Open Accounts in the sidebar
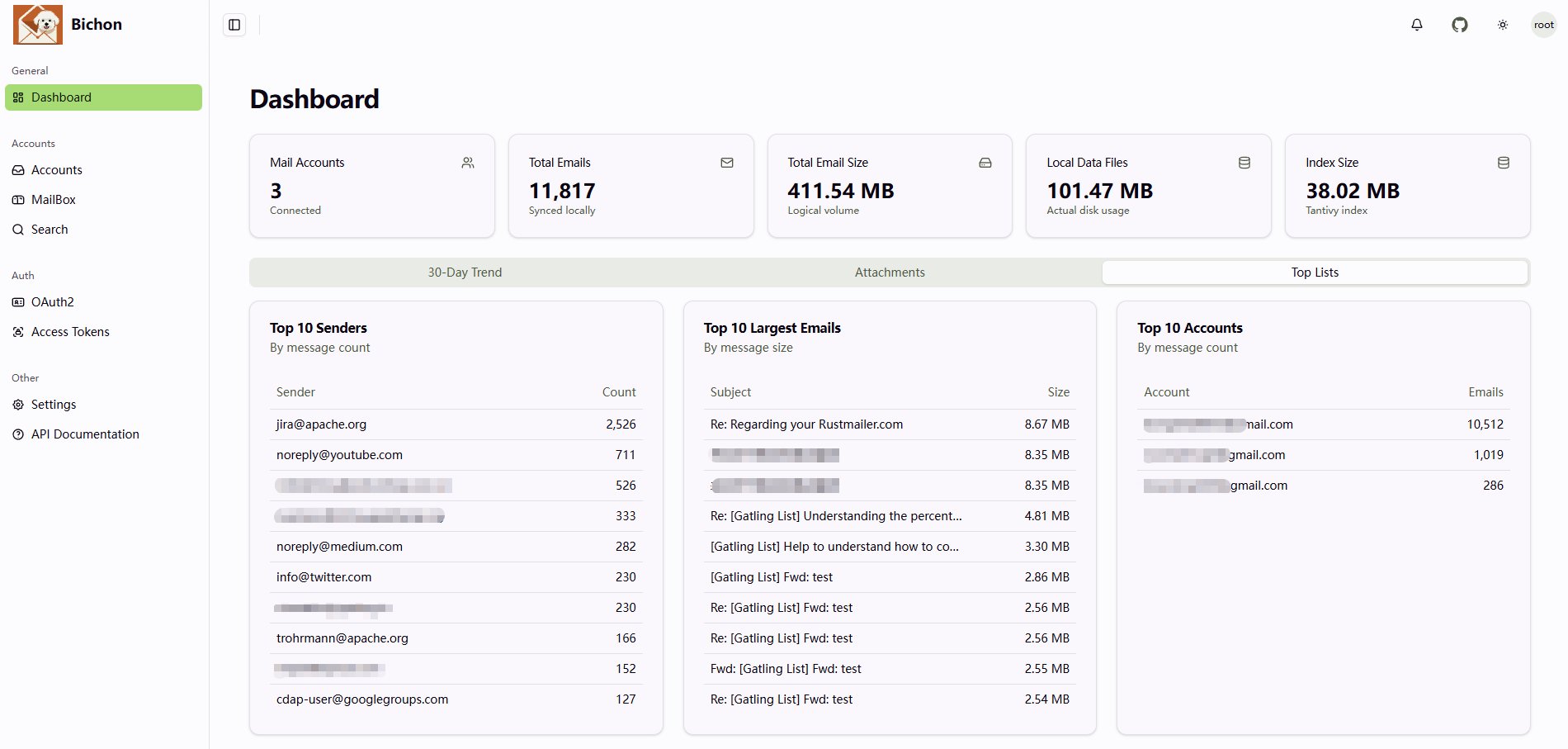1568x749 pixels. (x=56, y=170)
